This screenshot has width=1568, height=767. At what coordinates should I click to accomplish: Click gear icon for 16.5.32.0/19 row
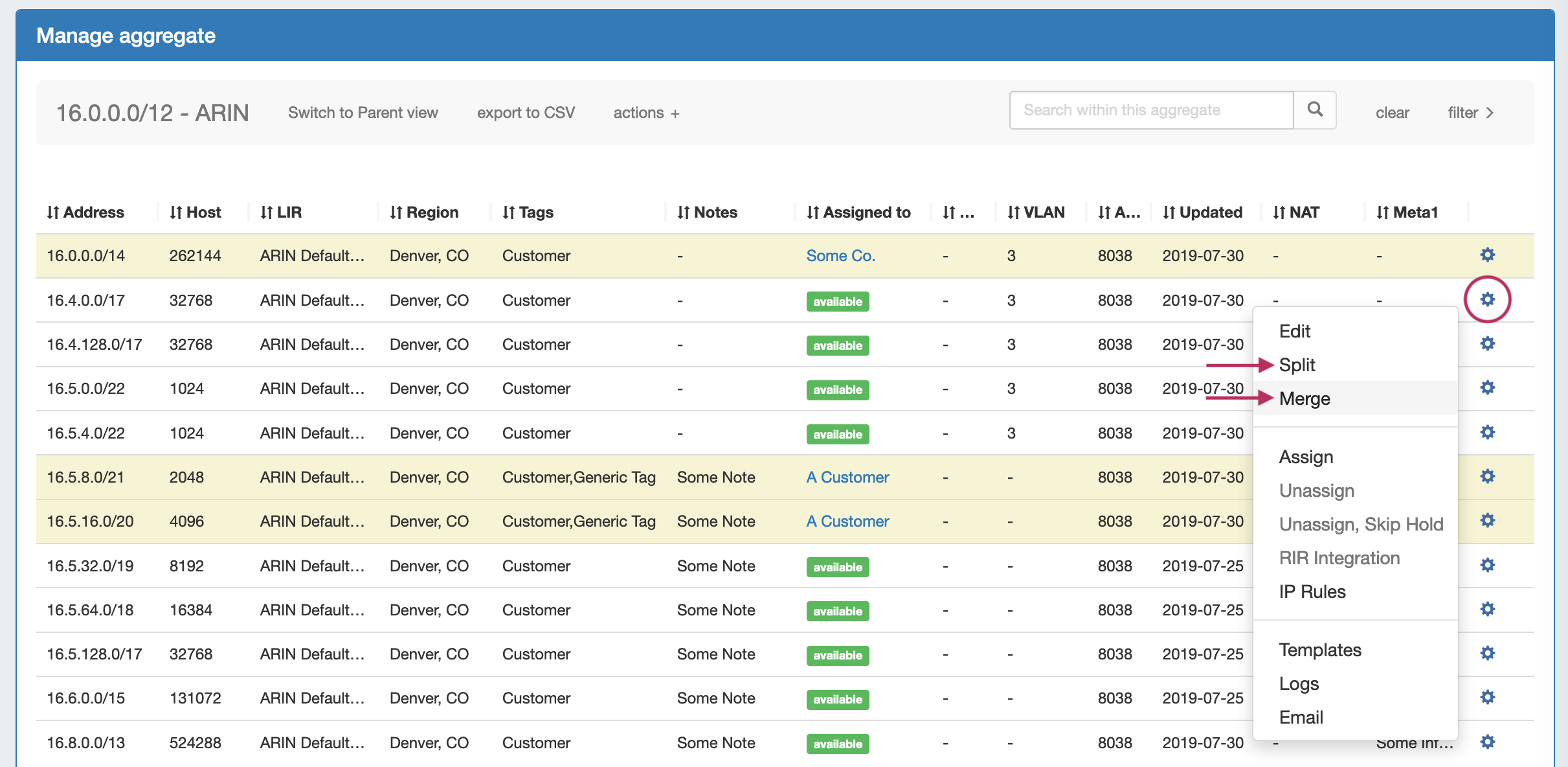pos(1487,565)
